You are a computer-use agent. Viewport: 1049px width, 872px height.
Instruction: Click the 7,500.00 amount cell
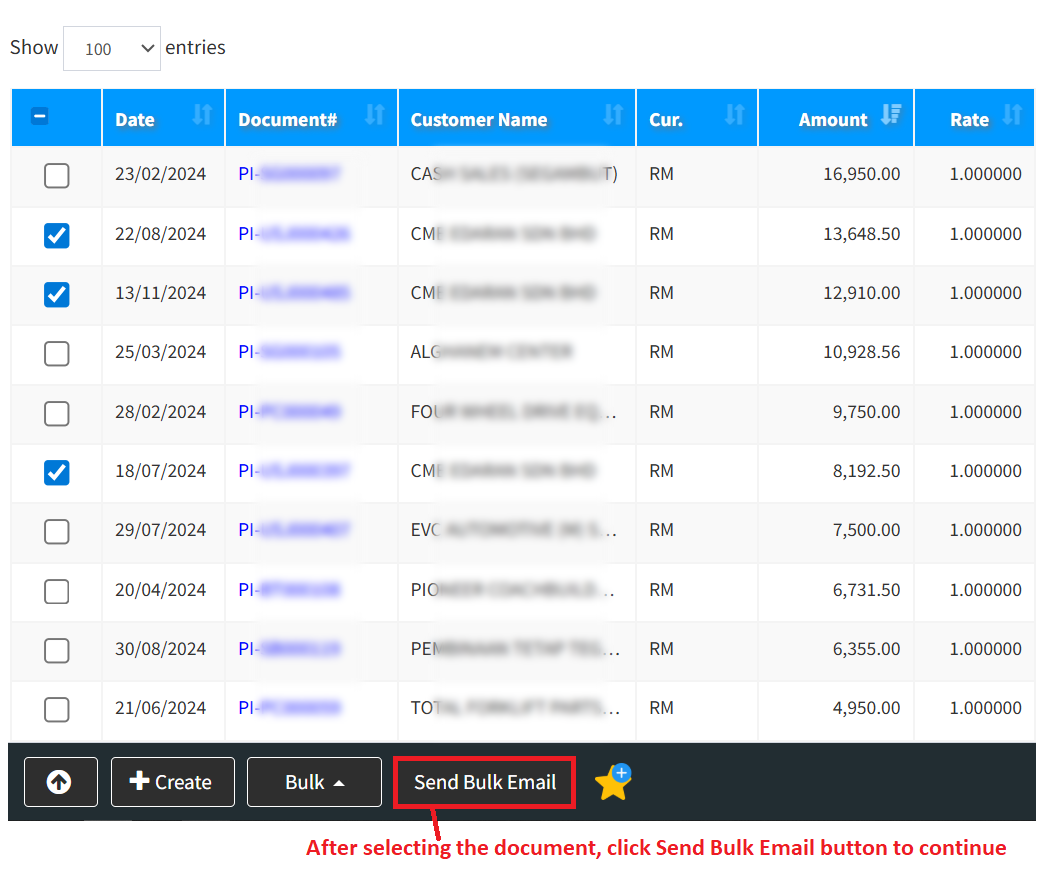pos(866,530)
